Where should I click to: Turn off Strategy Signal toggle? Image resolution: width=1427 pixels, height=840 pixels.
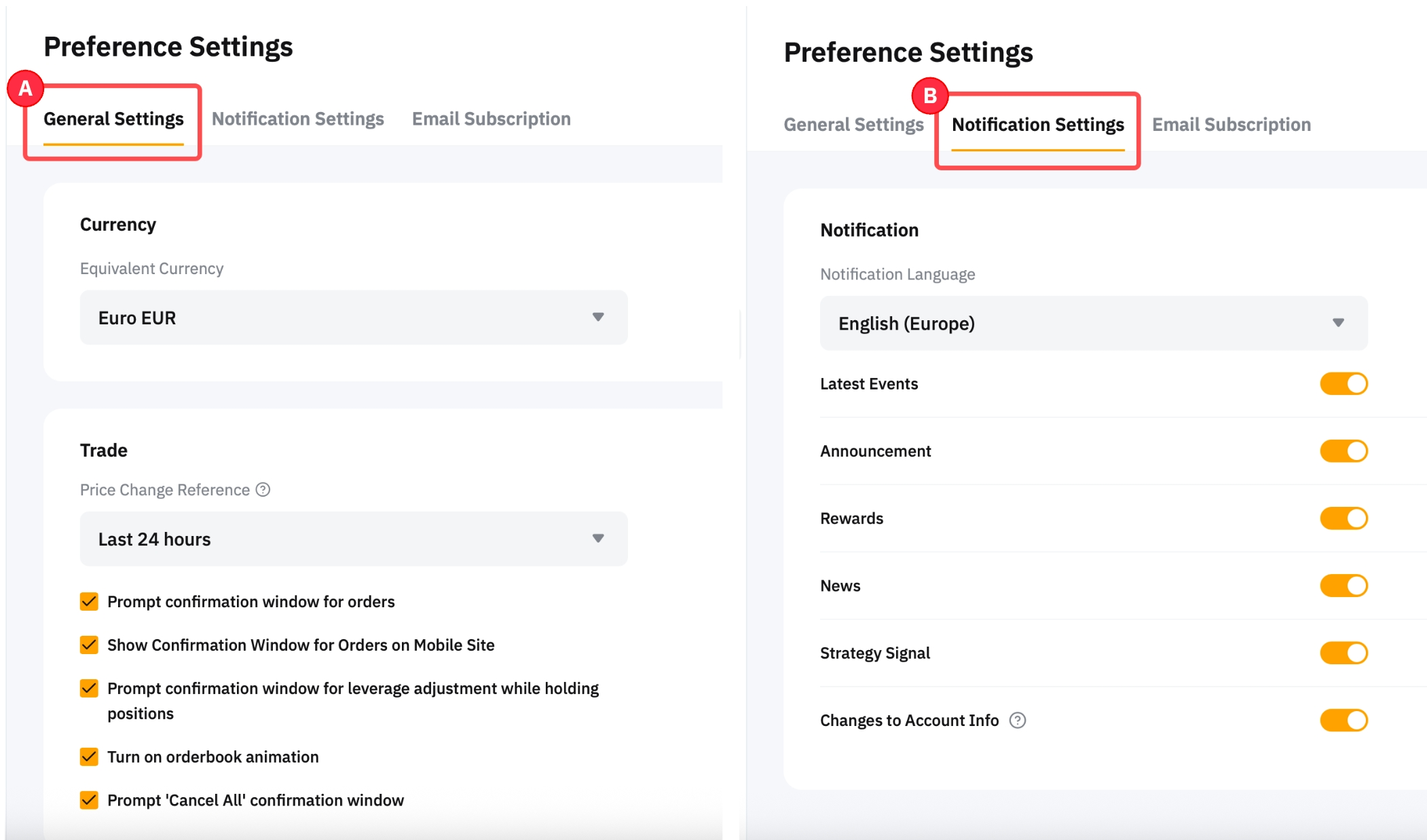(x=1343, y=653)
